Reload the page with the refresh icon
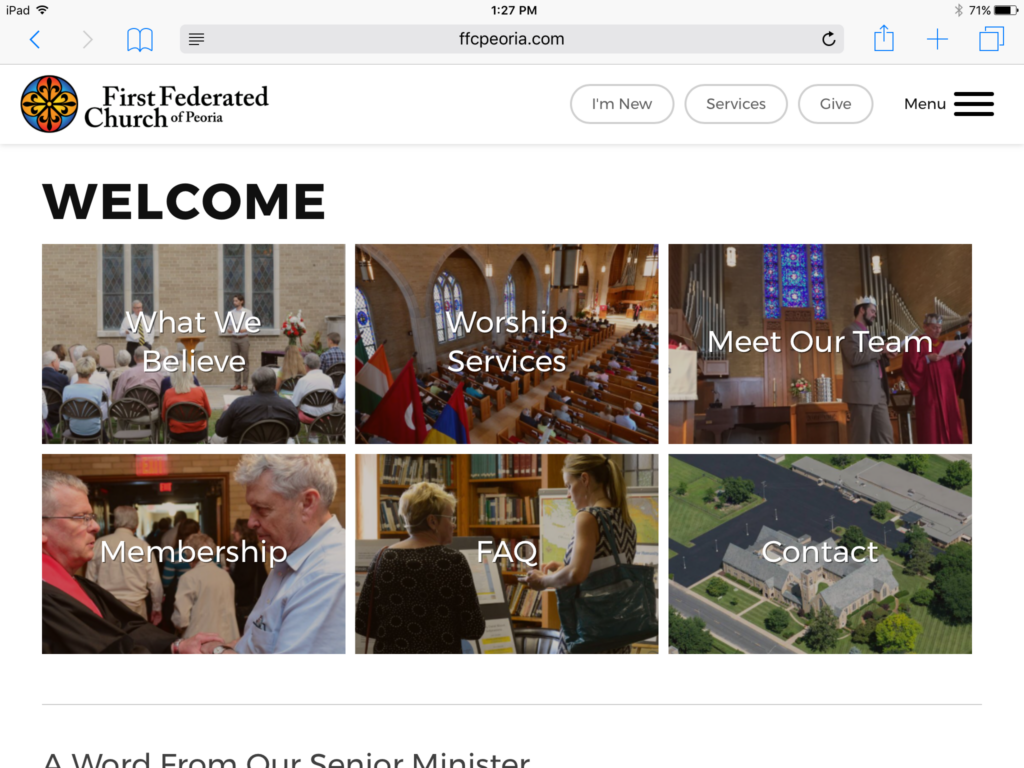Screen dimensions: 1024x768 829,39
